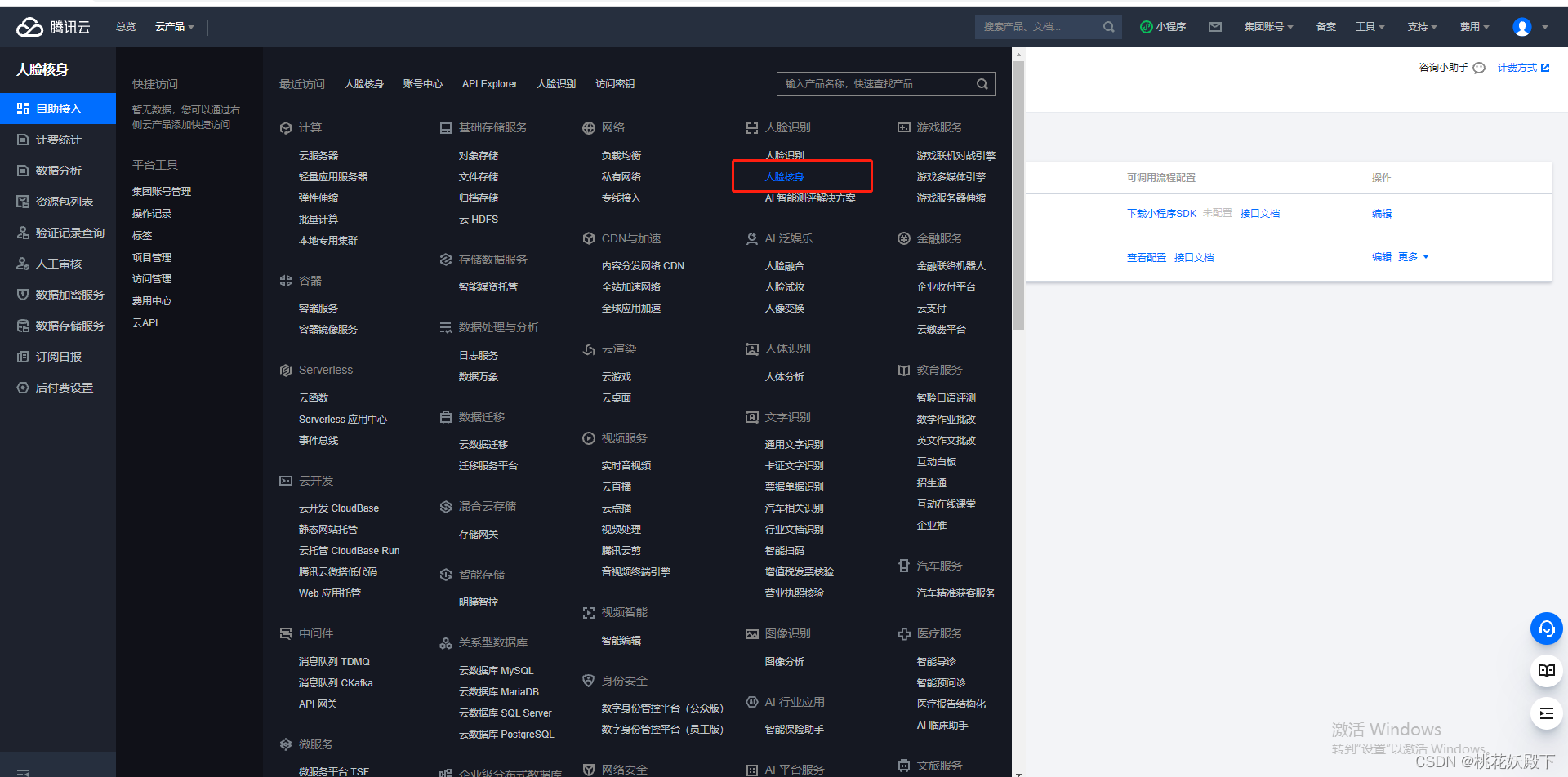The height and width of the screenshot is (777, 1568).
Task: Open the customer support headset button
Action: coord(1546,628)
